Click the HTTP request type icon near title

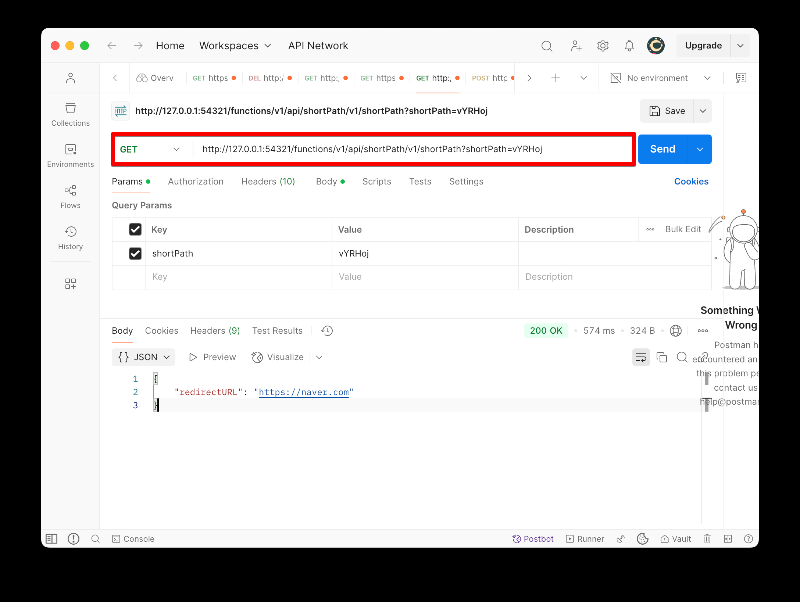[x=121, y=111]
